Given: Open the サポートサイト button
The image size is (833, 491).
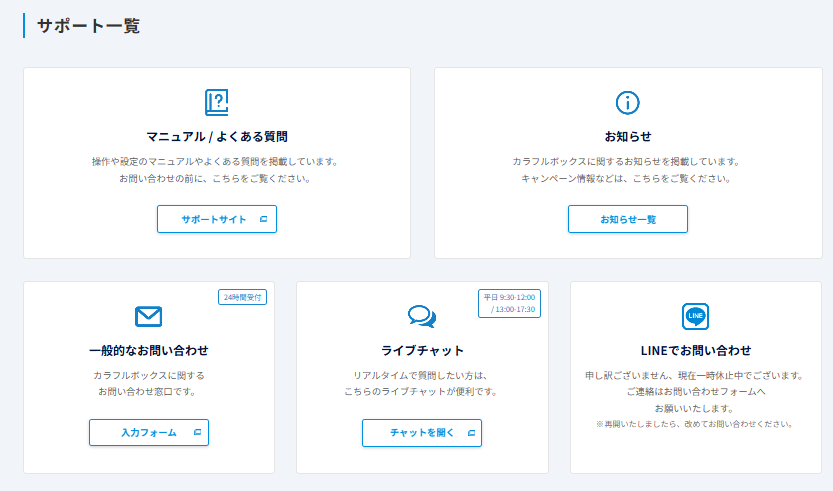Looking at the screenshot, I should (x=216, y=219).
